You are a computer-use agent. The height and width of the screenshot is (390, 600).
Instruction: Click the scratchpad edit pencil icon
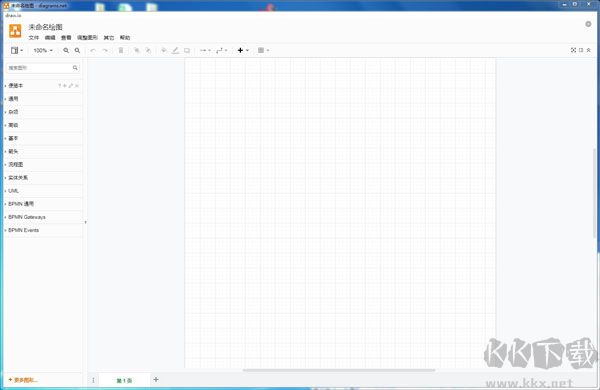coord(71,86)
